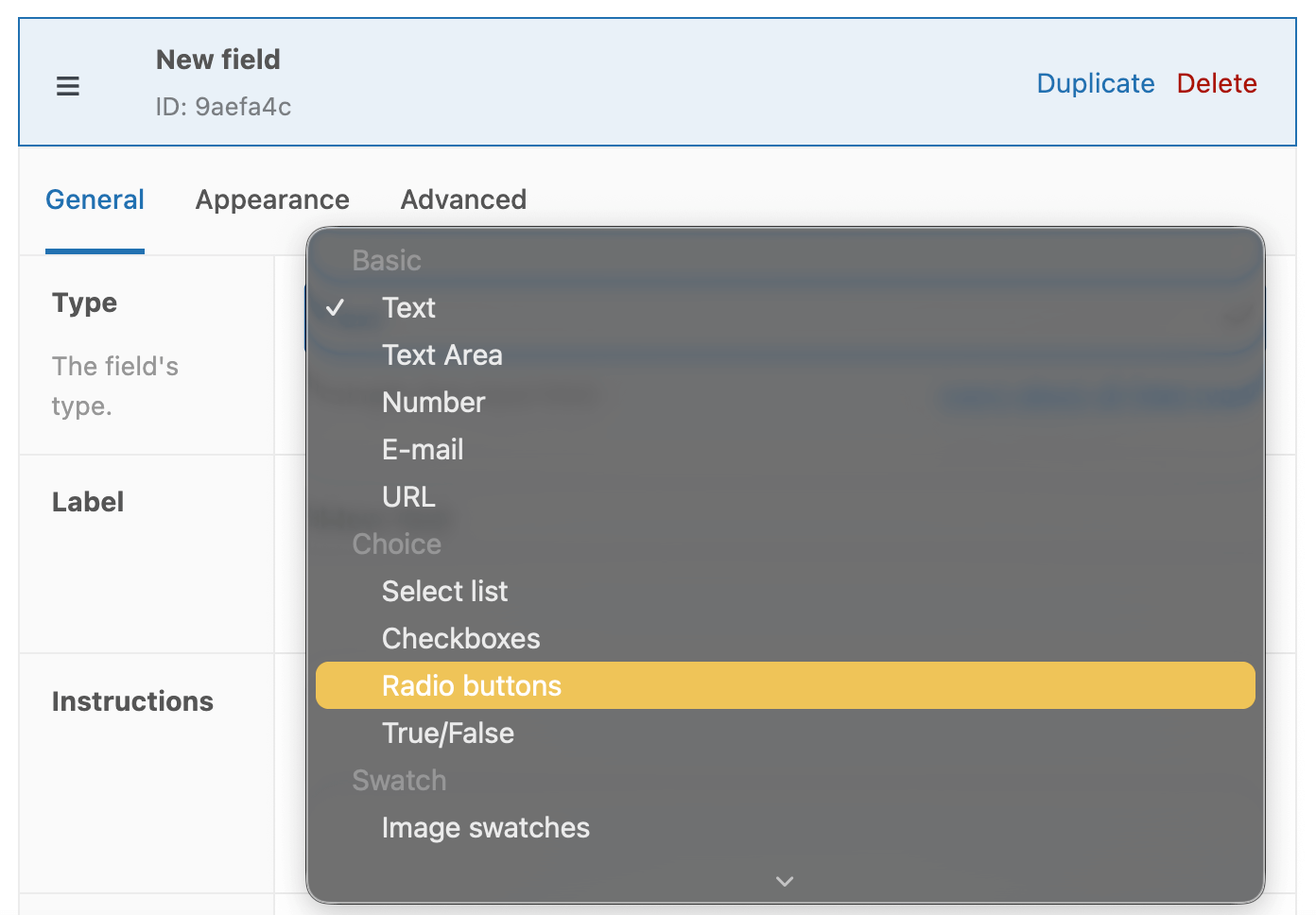This screenshot has width=1316, height=915.
Task: Delete this field via the Delete link
Action: [1217, 83]
